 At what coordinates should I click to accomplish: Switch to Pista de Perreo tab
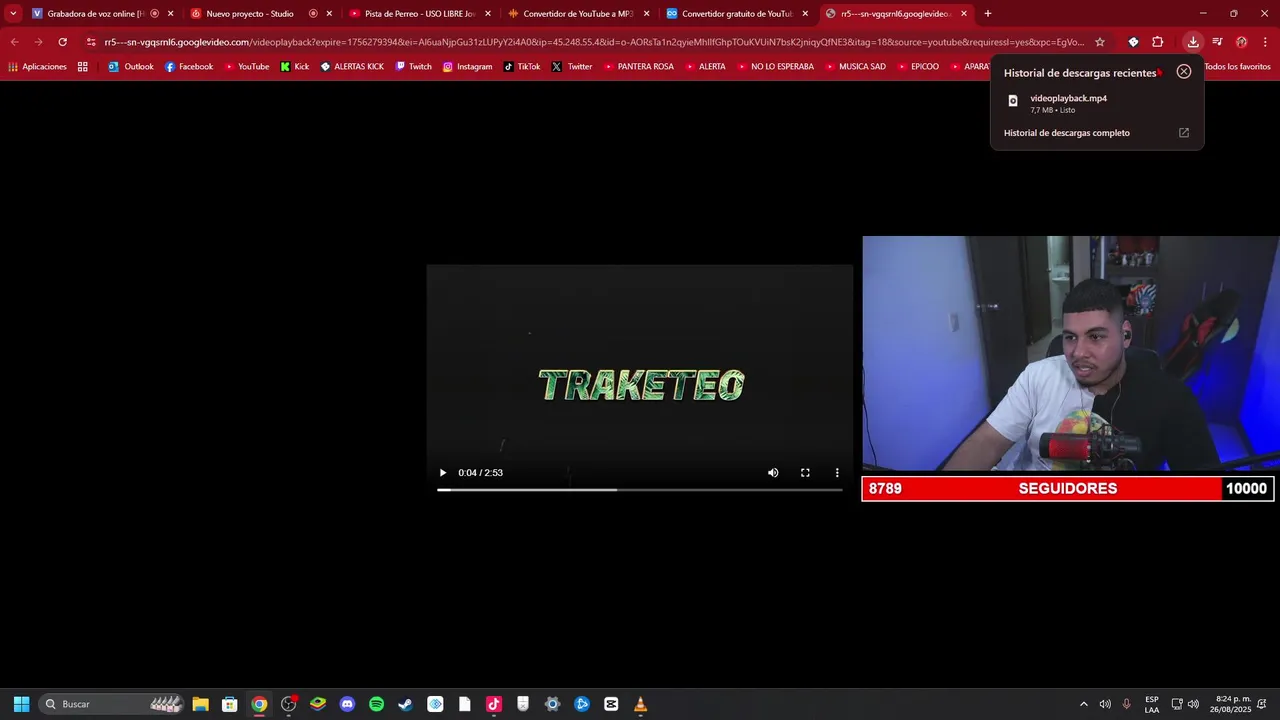pos(419,14)
